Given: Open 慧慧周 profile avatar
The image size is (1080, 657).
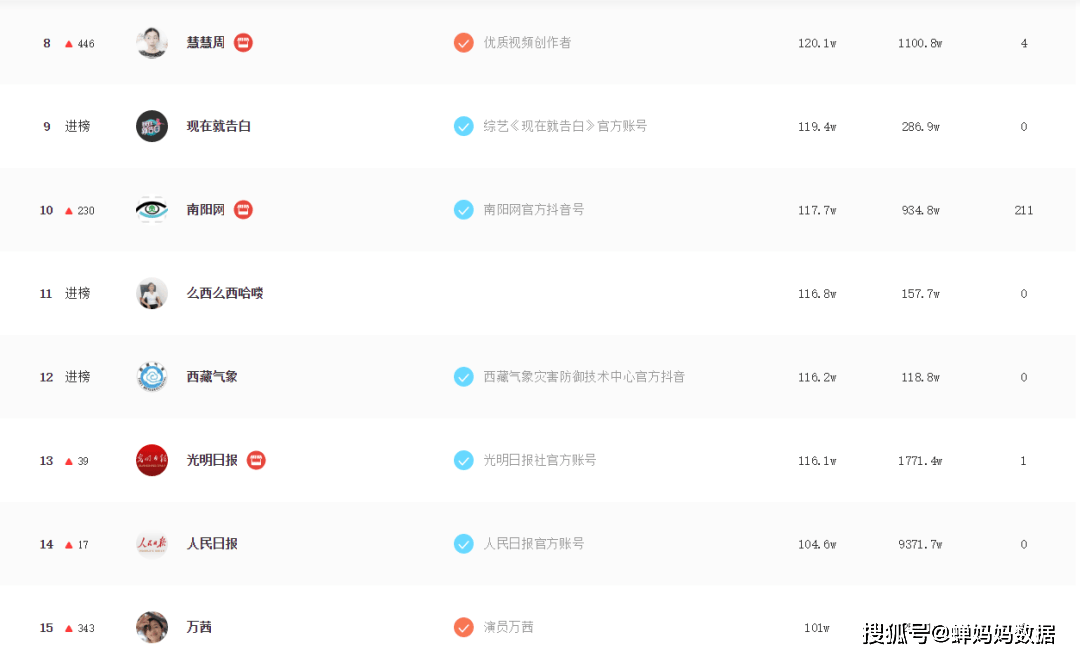Looking at the screenshot, I should (x=152, y=43).
